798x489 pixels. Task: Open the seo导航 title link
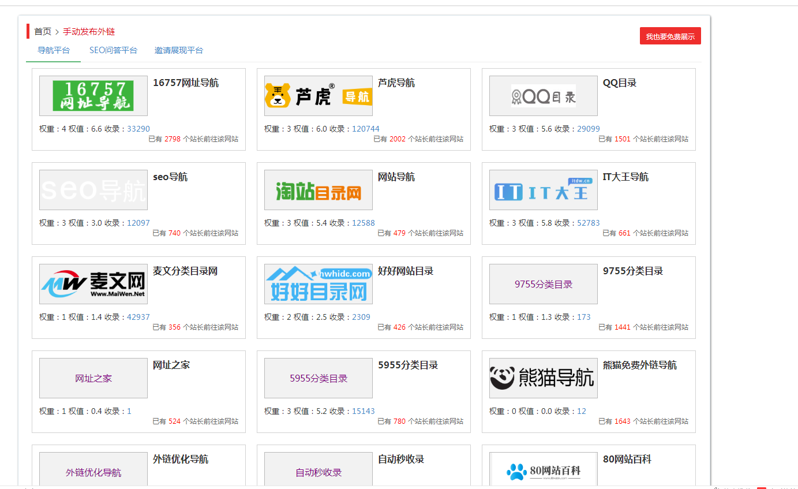[x=170, y=177]
